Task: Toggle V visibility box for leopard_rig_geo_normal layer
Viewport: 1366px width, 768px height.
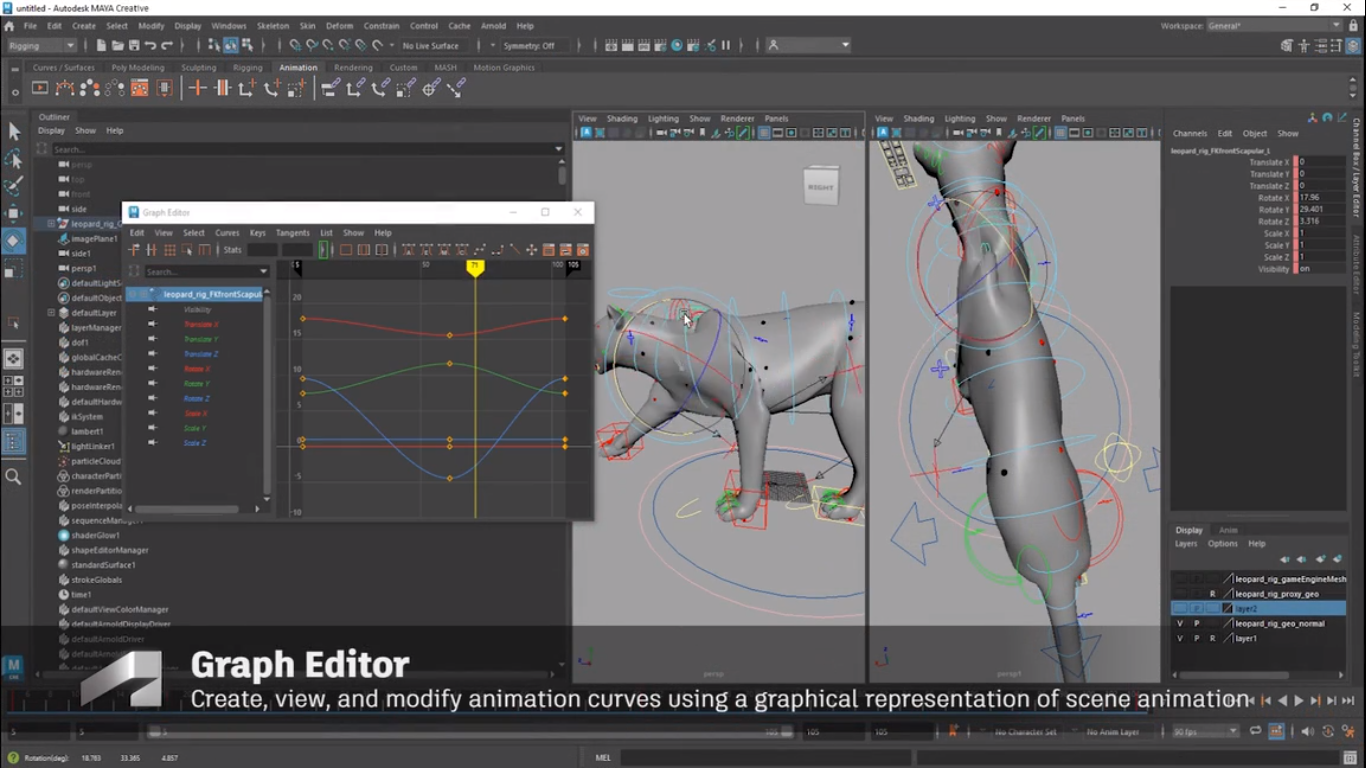Action: coord(1180,623)
